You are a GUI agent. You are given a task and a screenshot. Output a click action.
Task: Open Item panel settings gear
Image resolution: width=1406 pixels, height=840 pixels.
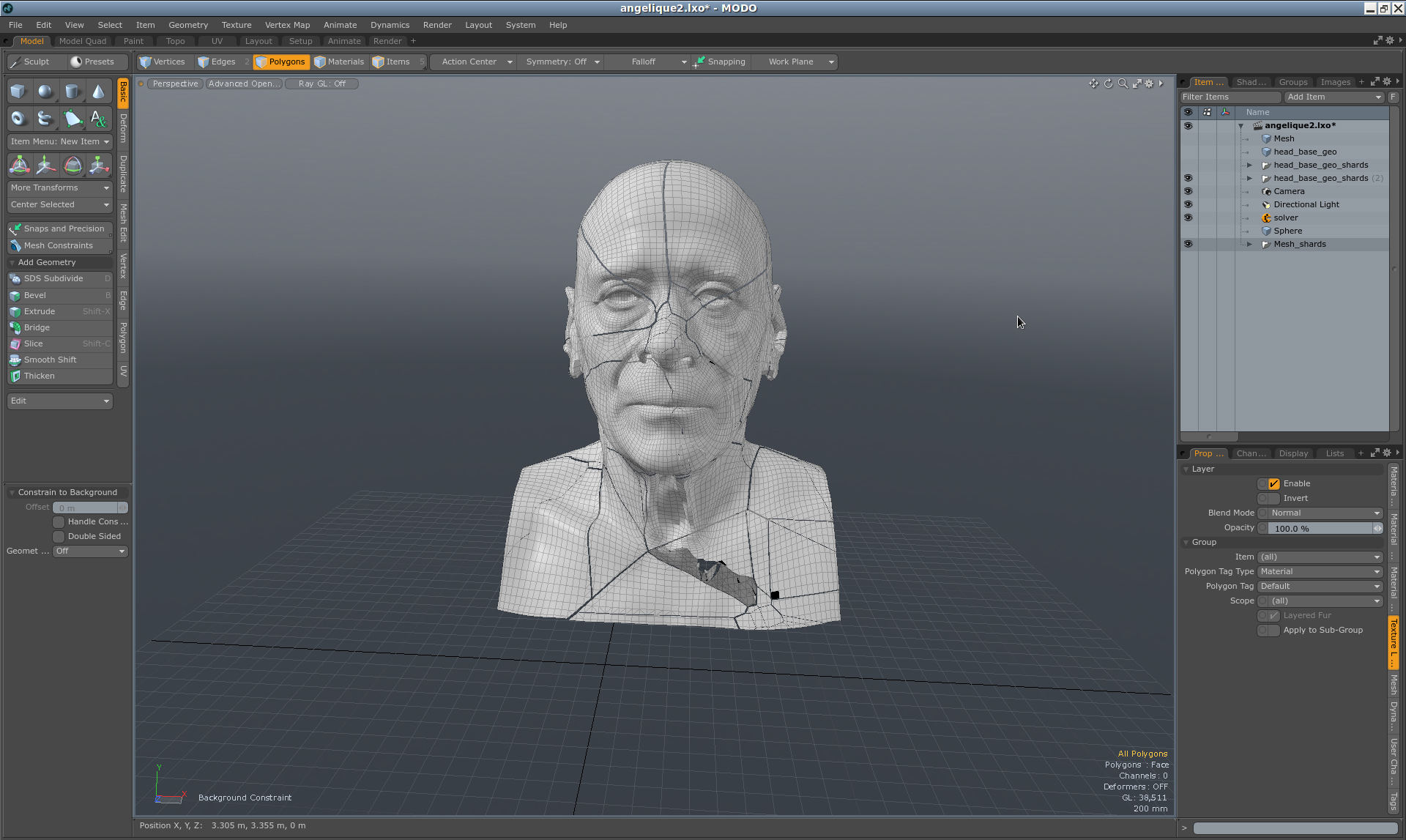(1386, 82)
